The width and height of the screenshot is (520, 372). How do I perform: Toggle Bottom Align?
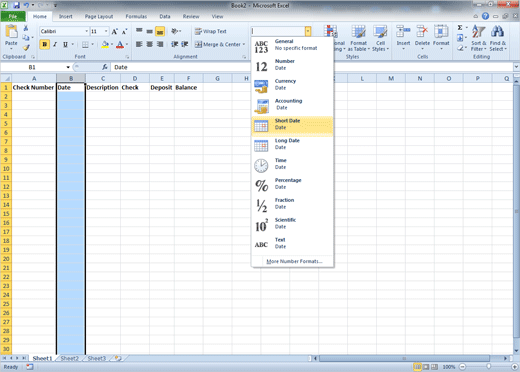160,31
